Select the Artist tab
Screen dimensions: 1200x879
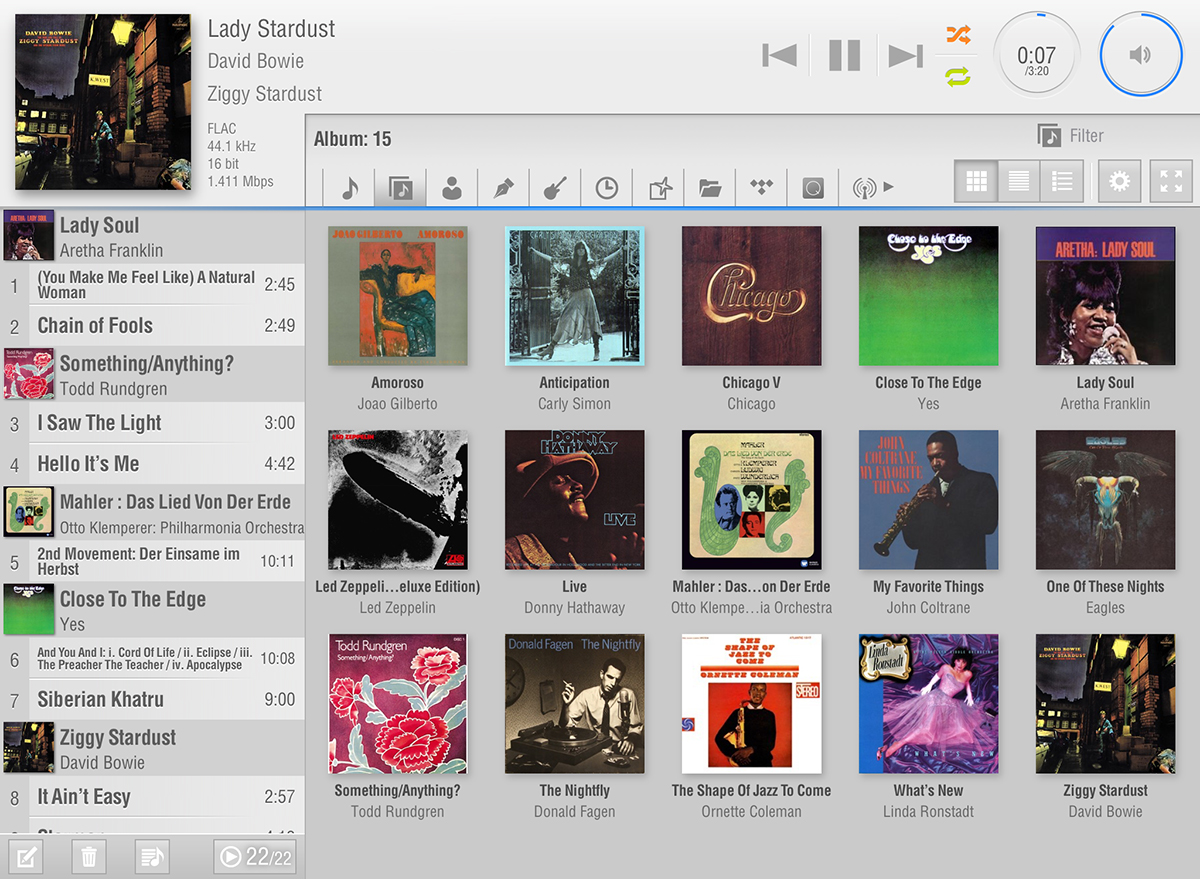click(x=452, y=187)
